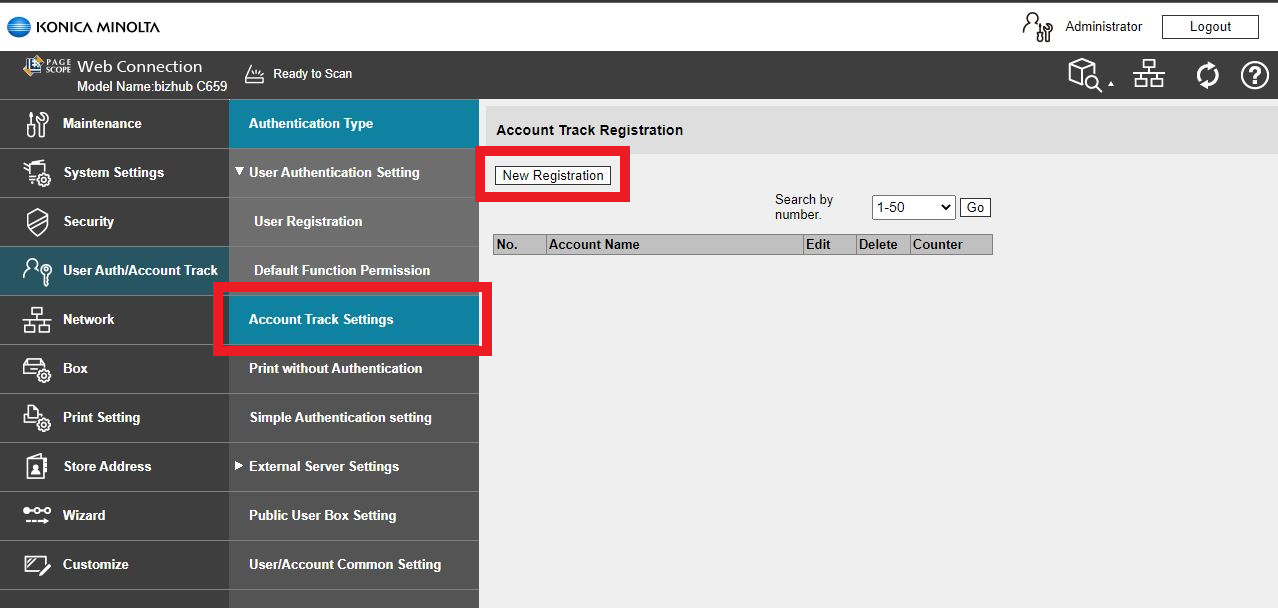
Task: Click the Security shield icon
Action: coord(37,222)
